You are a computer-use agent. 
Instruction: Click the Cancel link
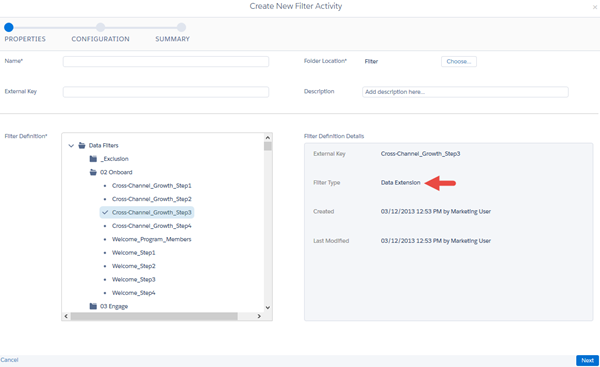[x=9, y=360]
